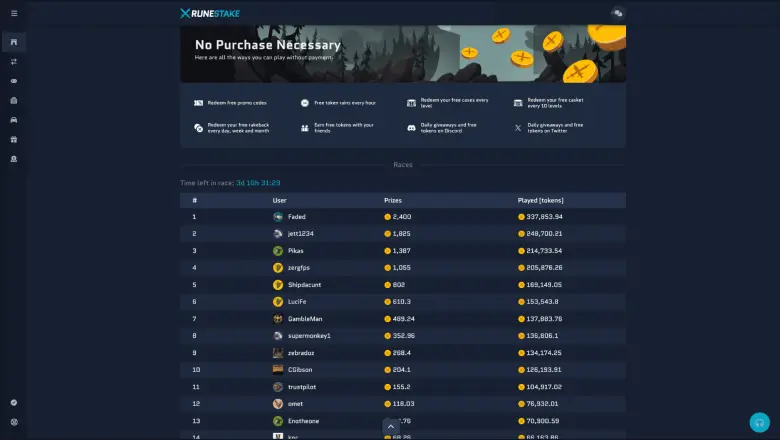Click the friends referral icon
This screenshot has width=780, height=440.
tap(305, 128)
